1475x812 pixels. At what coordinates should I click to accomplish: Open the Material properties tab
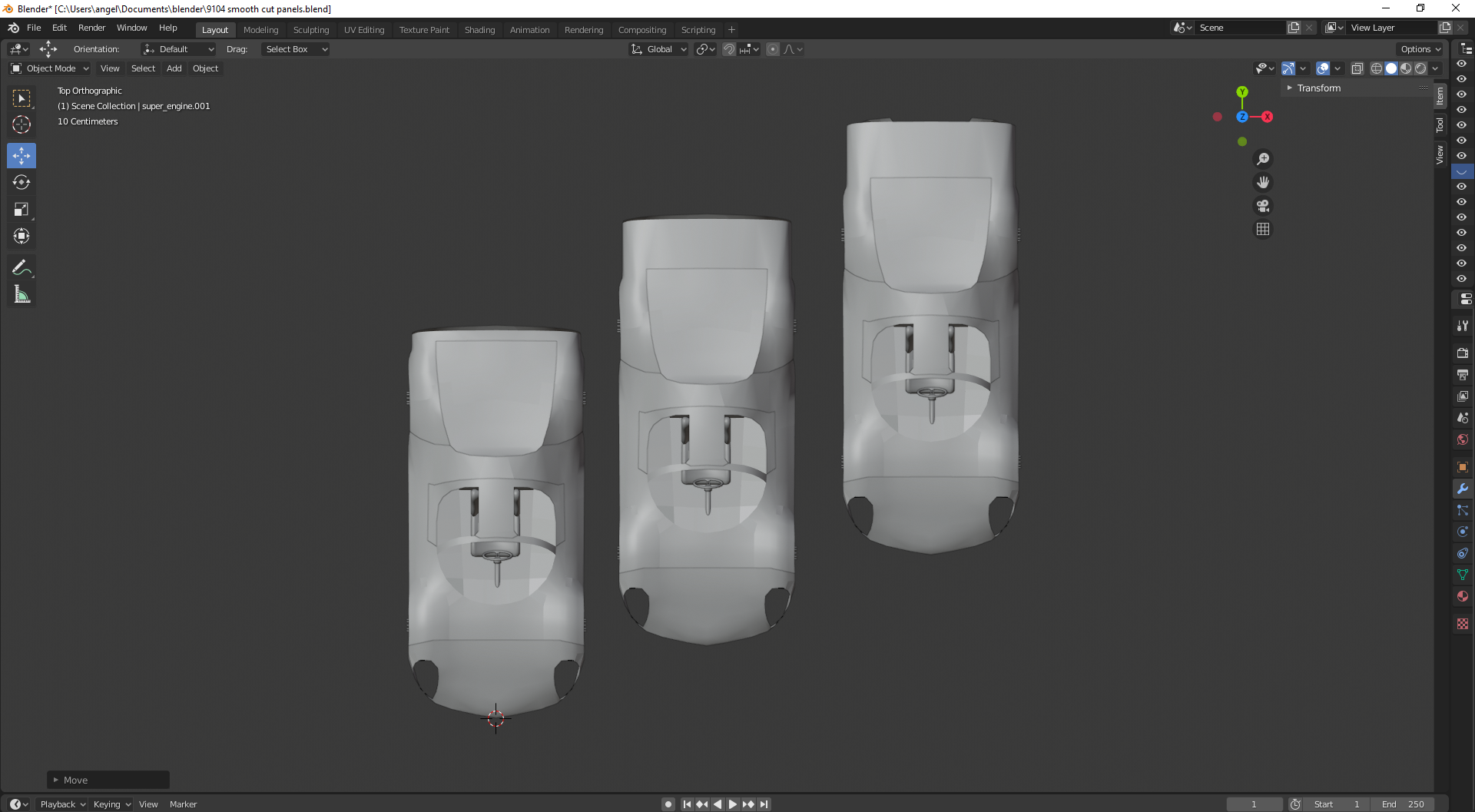coord(1462,596)
